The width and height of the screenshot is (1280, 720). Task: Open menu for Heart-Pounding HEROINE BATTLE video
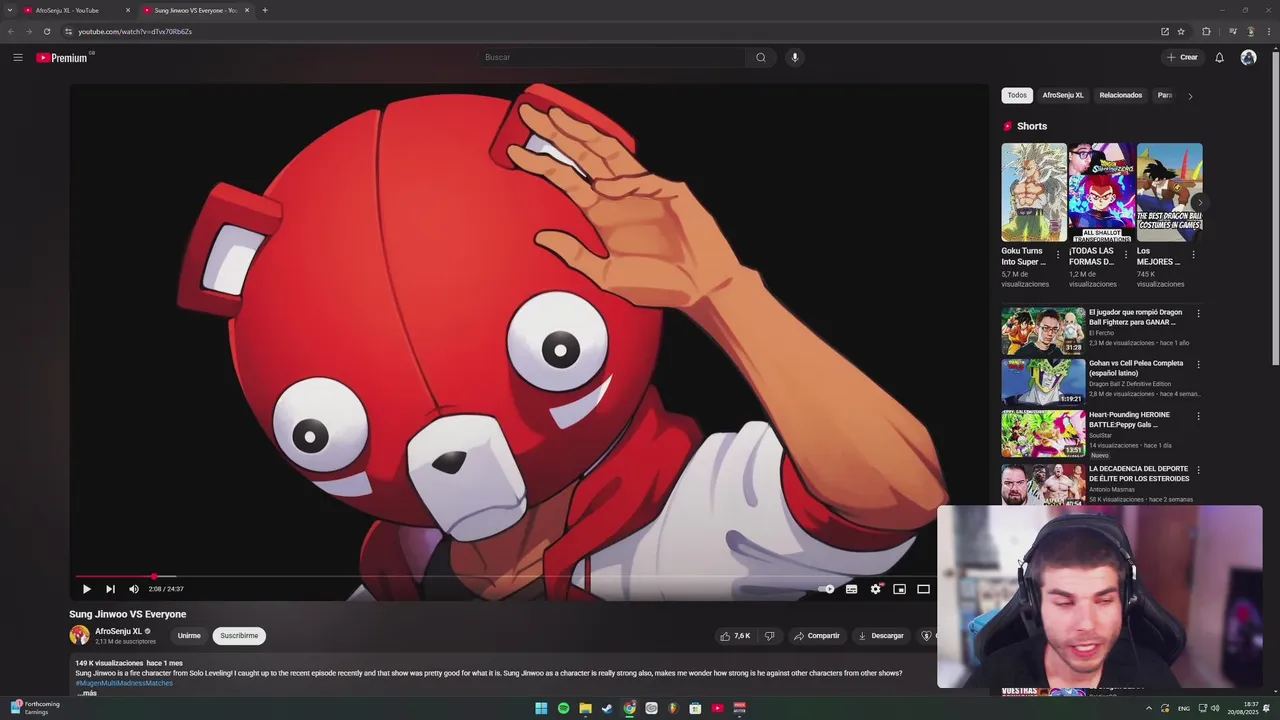tap(1198, 416)
